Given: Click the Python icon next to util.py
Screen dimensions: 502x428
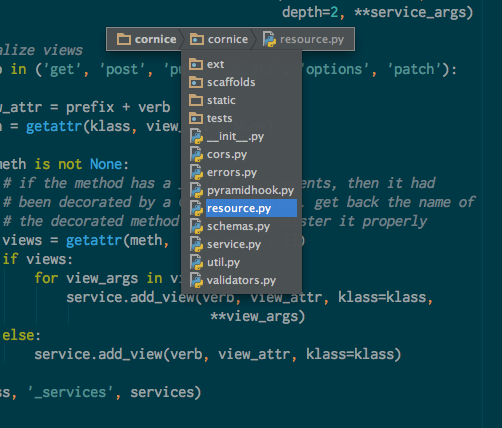Looking at the screenshot, I should (x=196, y=262).
